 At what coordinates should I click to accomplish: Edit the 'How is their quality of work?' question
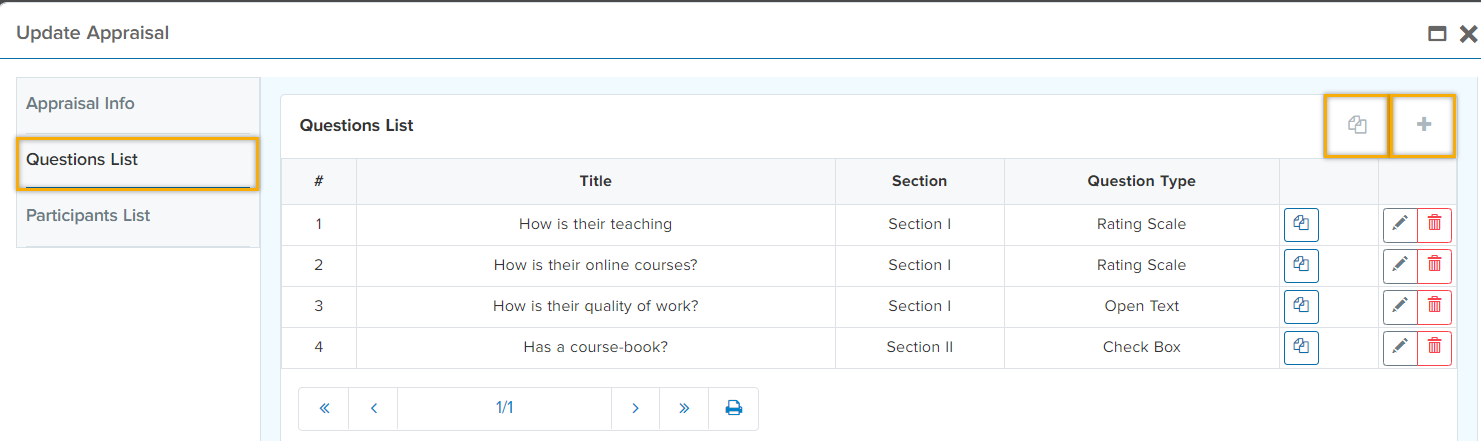pos(1400,307)
